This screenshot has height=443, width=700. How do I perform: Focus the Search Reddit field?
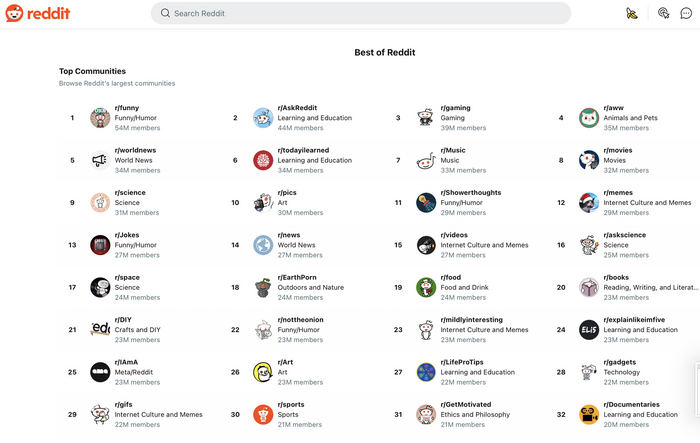tap(360, 13)
